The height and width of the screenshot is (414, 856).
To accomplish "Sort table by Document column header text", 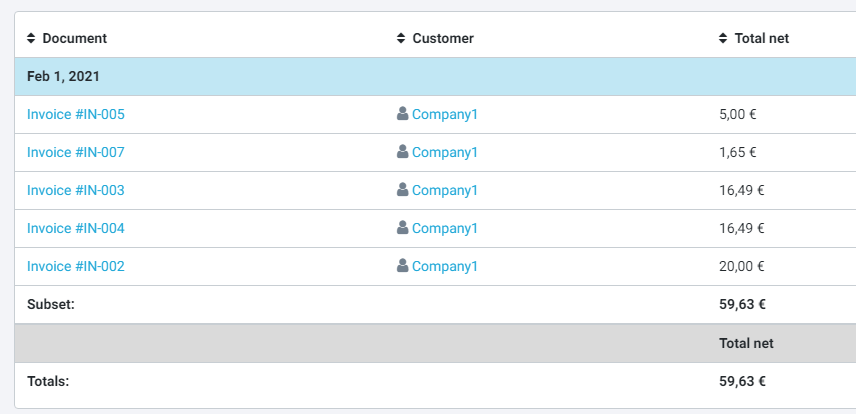I will tap(75, 39).
